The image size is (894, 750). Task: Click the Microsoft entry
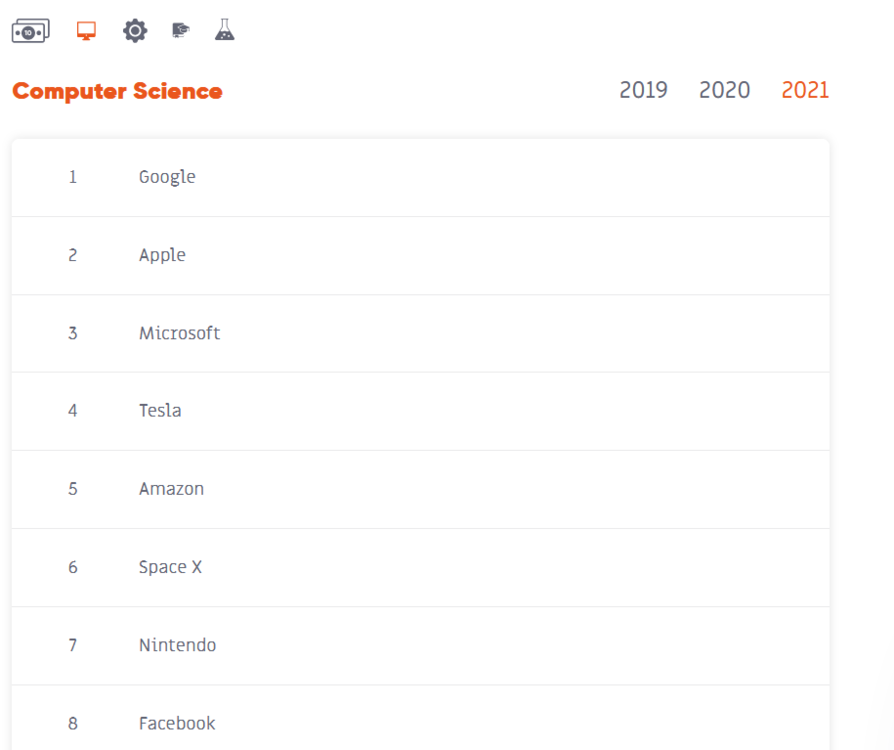pos(179,333)
